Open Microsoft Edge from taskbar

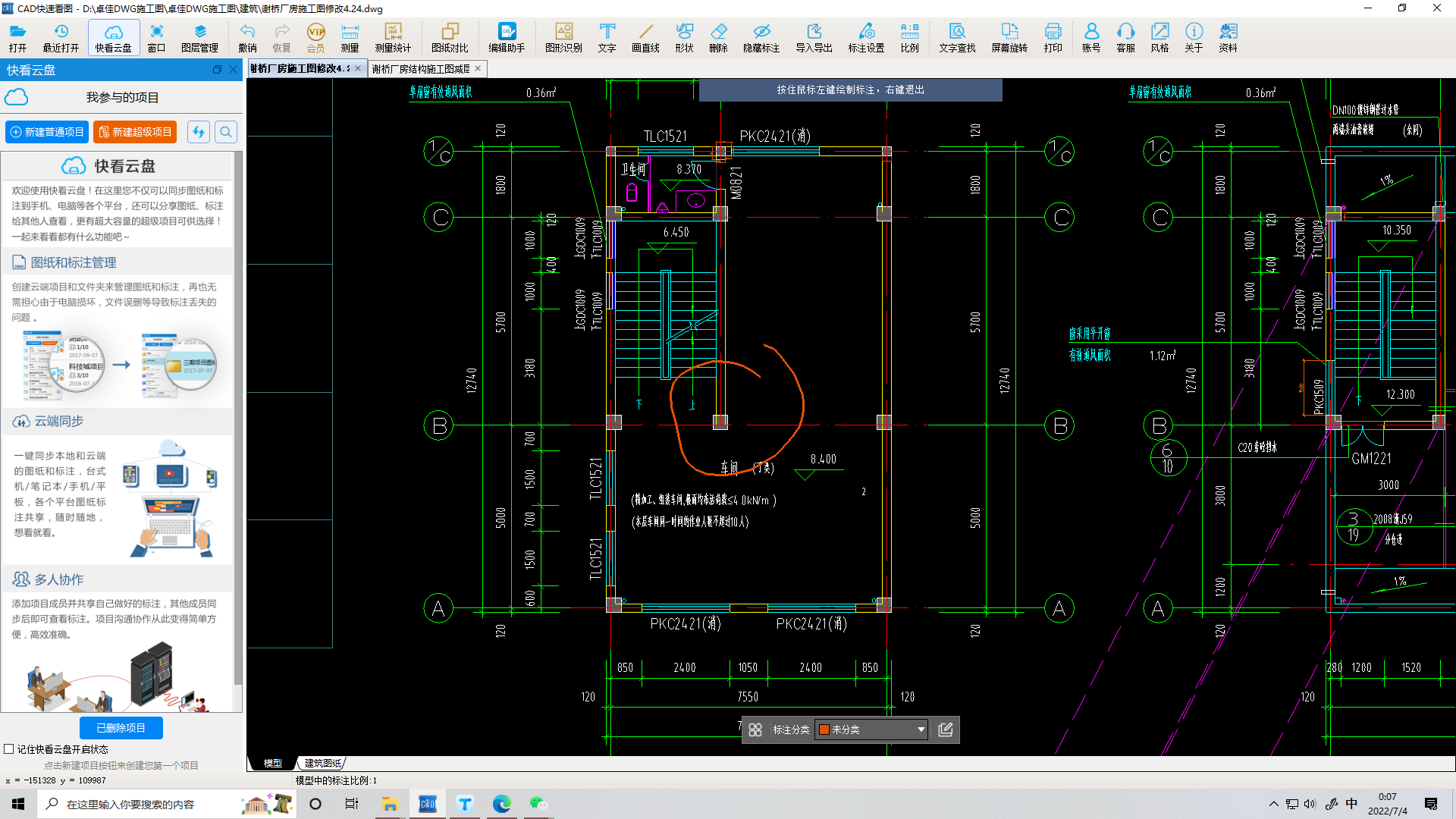501,804
